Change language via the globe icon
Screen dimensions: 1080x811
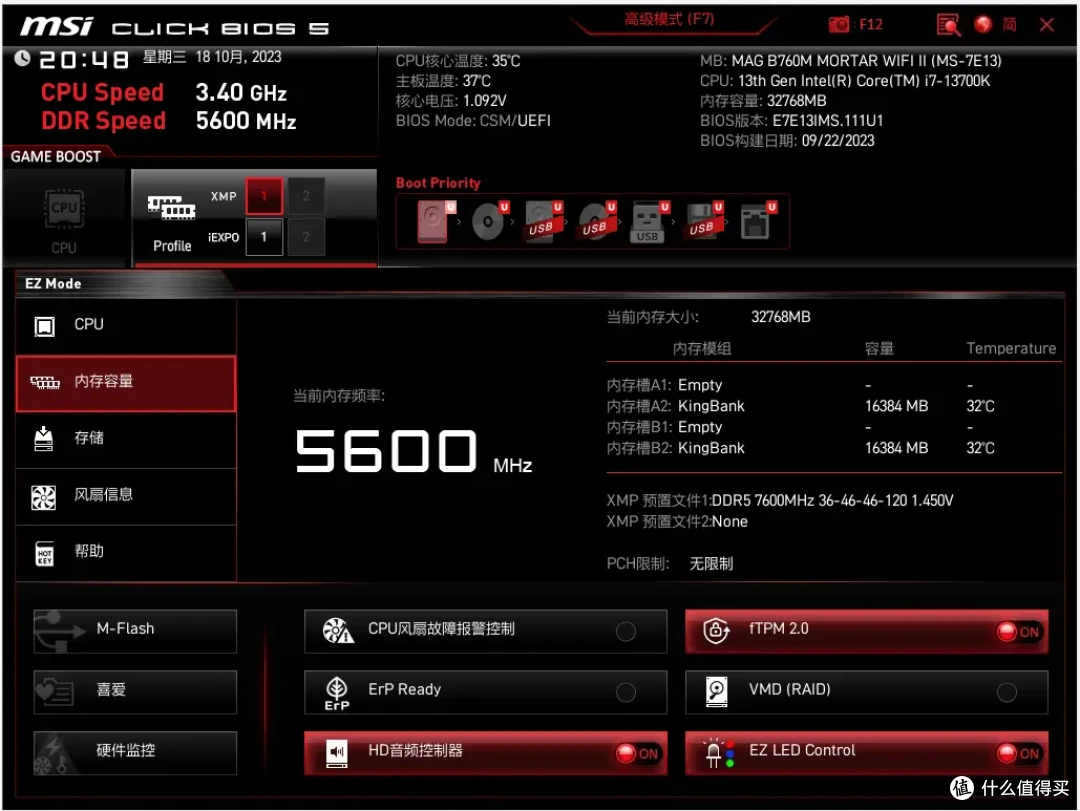pyautogui.click(x=983, y=24)
